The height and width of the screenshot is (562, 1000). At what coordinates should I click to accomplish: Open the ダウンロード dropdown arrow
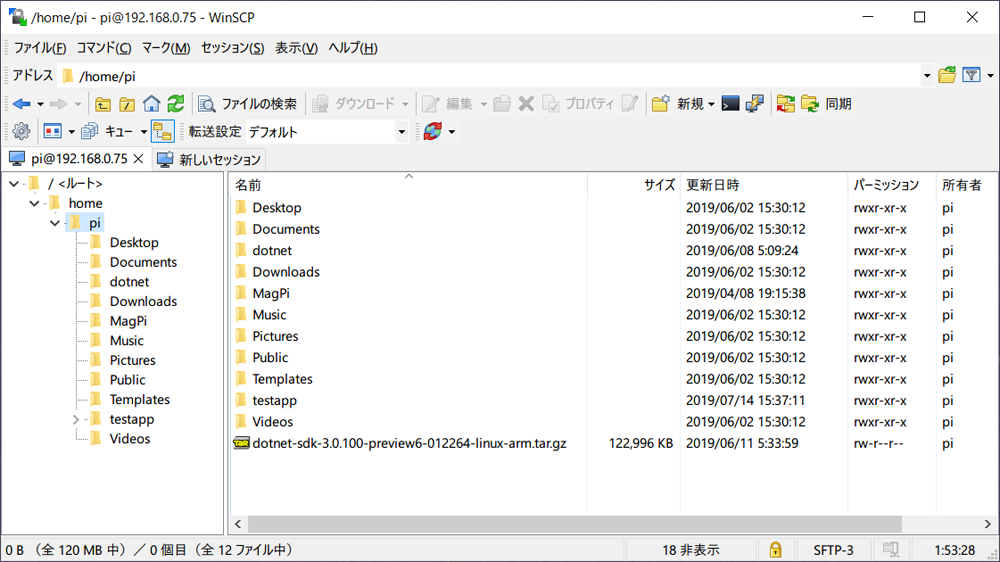click(x=404, y=104)
